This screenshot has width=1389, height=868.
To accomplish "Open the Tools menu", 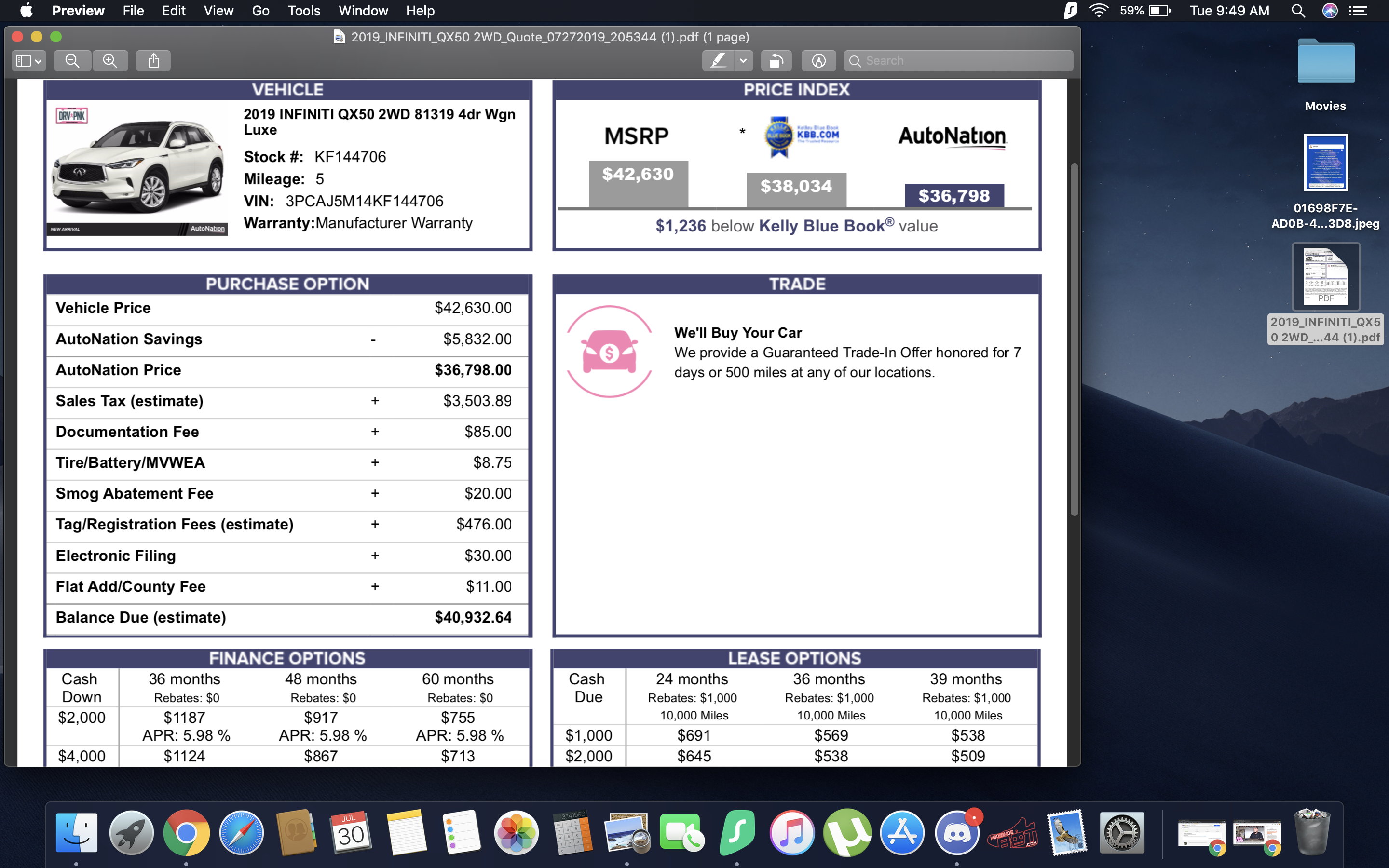I will tap(304, 10).
